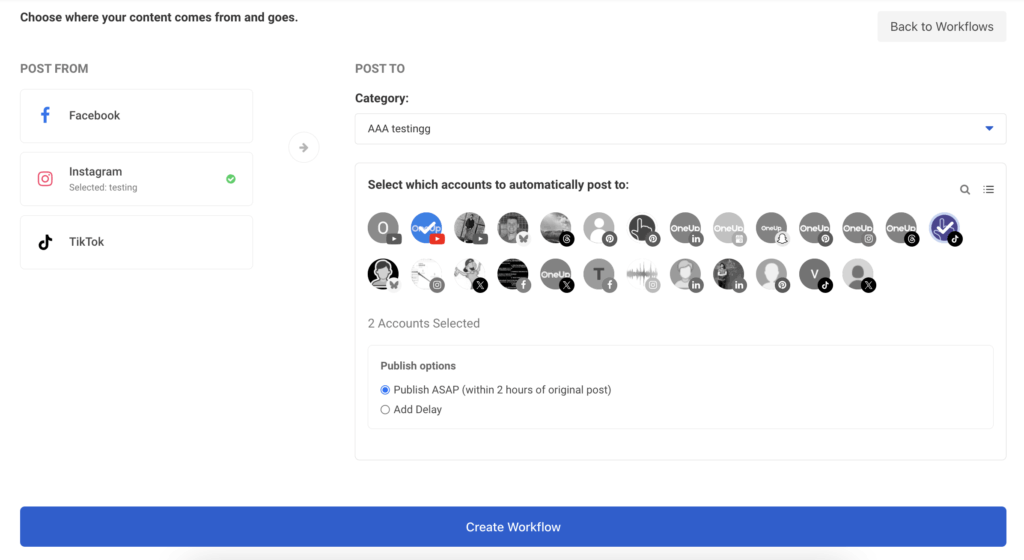Select the V TikTok account avatar
Image resolution: width=1024 pixels, height=560 pixels.
point(815,275)
